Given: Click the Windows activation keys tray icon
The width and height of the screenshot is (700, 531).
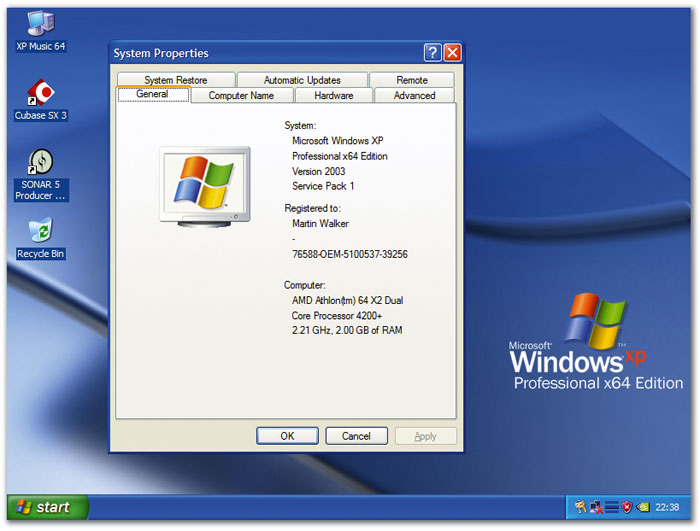Looking at the screenshot, I should pos(580,507).
